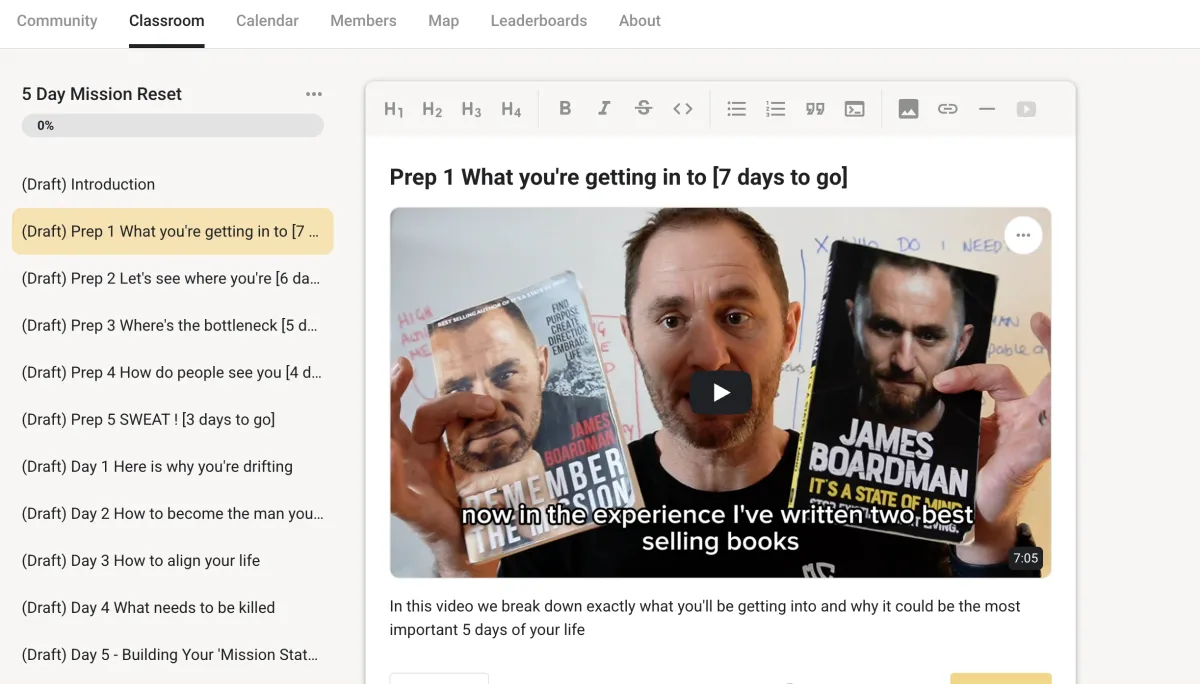Toggle italic text formatting
This screenshot has height=684, width=1200.
pos(604,109)
